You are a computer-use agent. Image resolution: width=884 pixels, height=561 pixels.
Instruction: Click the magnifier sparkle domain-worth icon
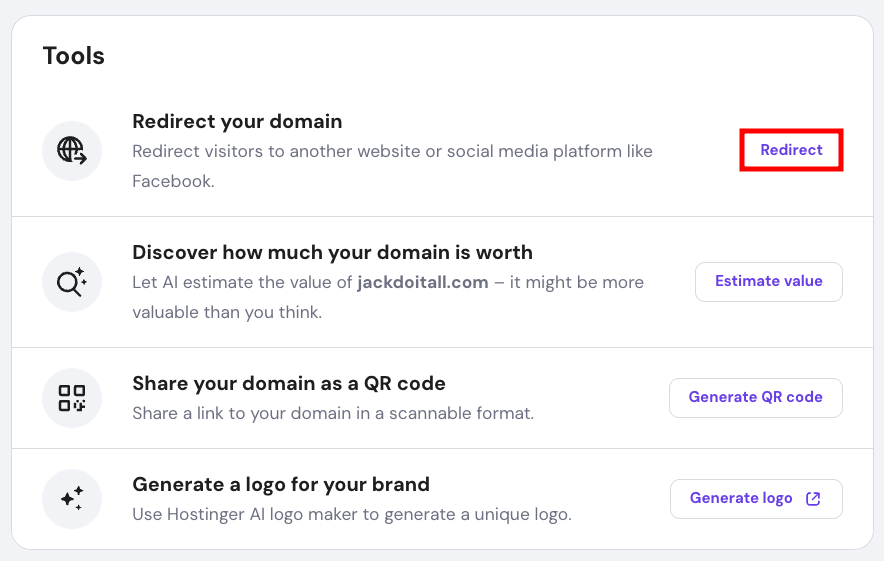pyautogui.click(x=72, y=282)
